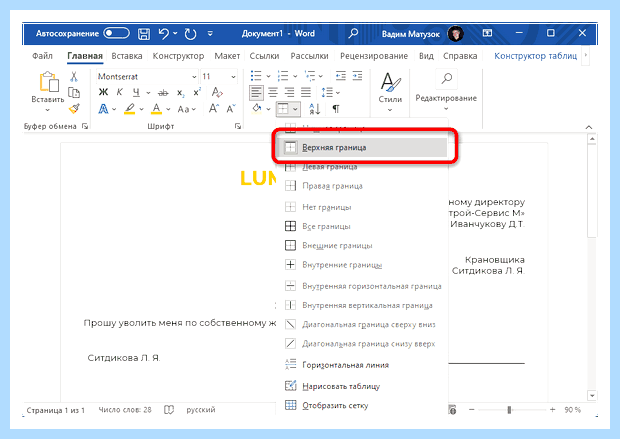Show paragraph marks with the pilcrow
Screen dimensions: 620x439
coord(336,109)
